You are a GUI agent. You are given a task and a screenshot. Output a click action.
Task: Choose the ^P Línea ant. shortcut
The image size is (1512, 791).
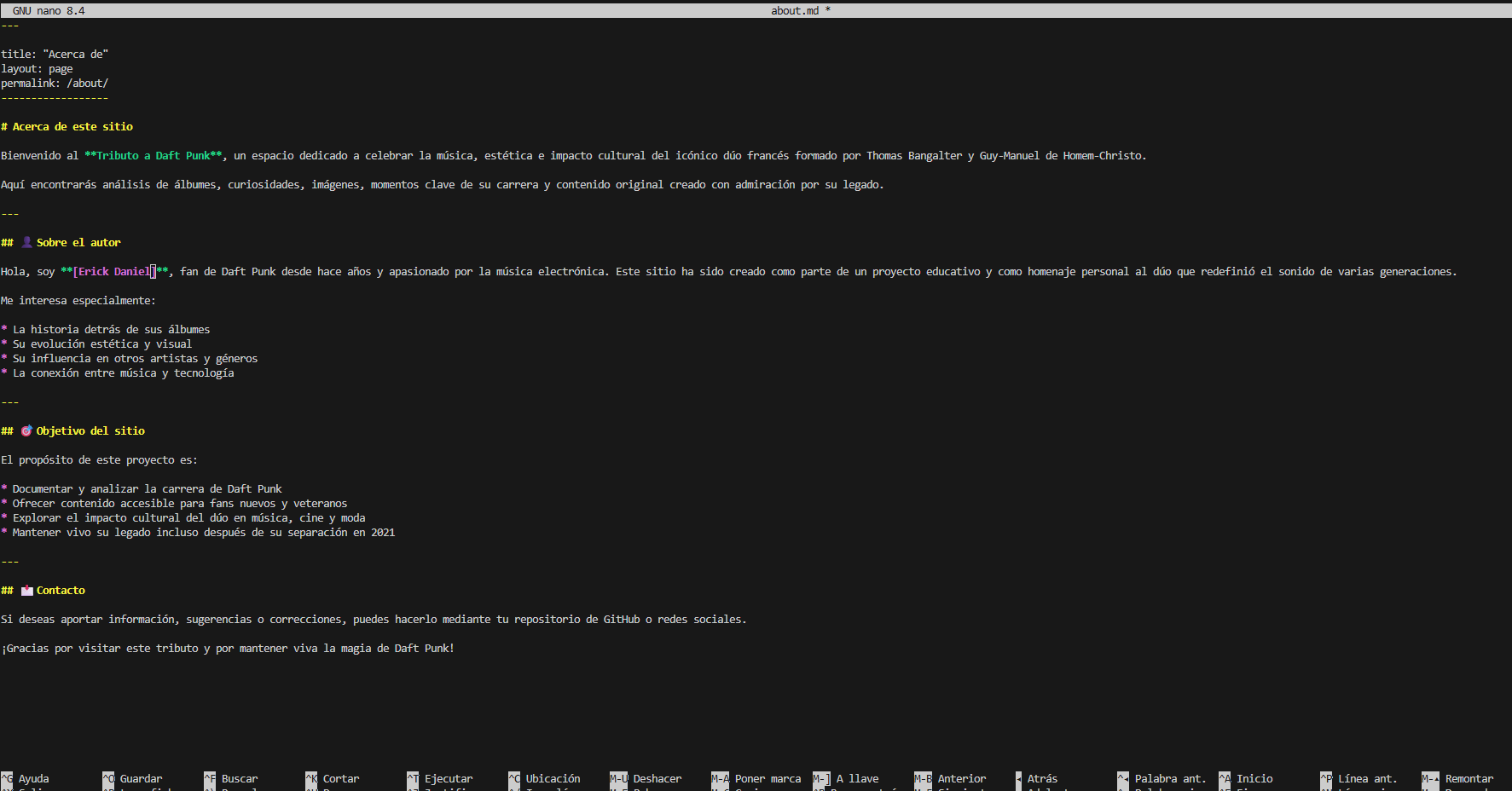pyautogui.click(x=1358, y=778)
